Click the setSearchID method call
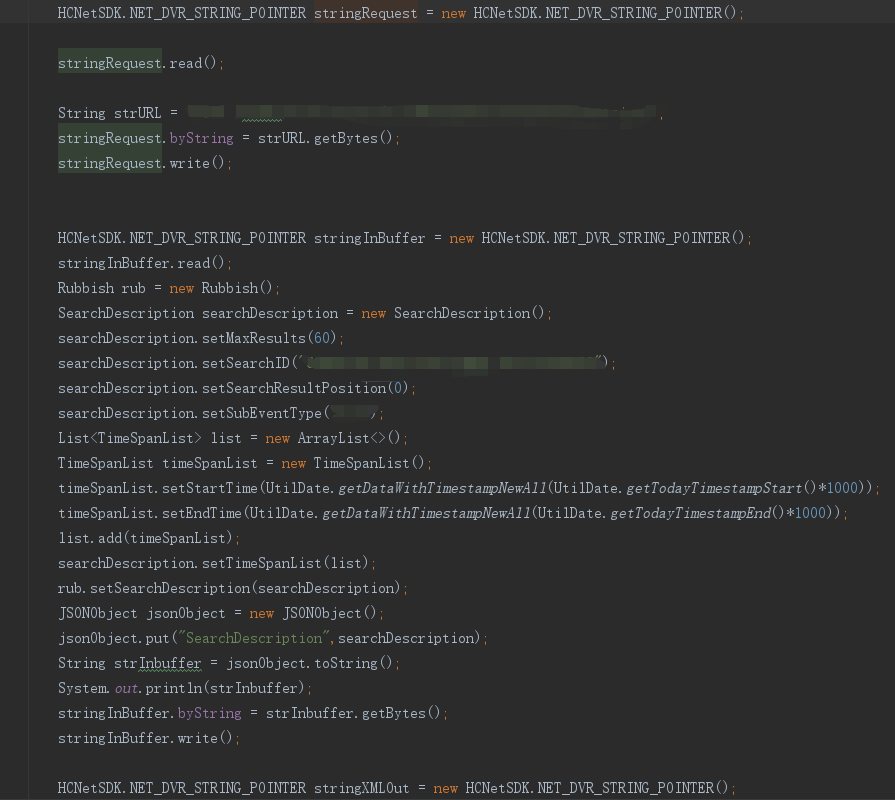This screenshot has height=800, width=895. coord(405,363)
